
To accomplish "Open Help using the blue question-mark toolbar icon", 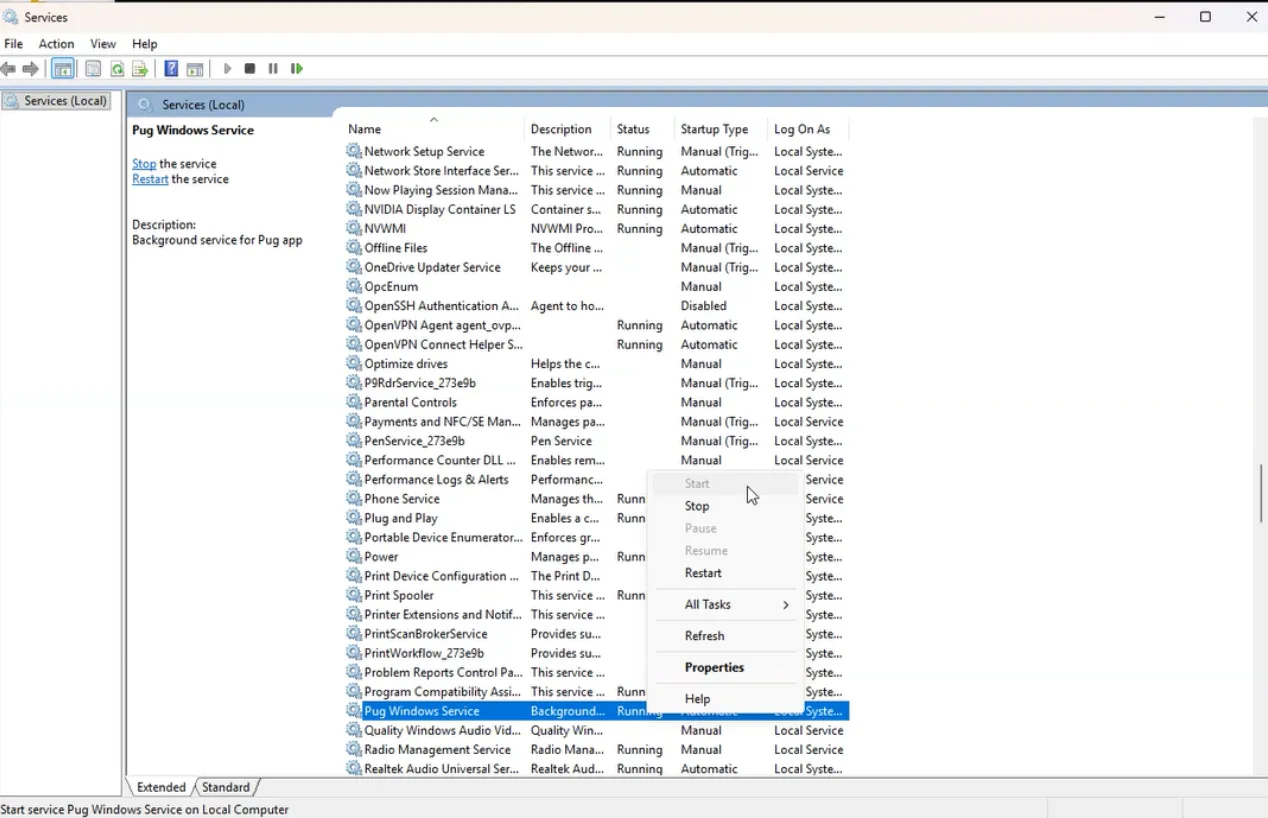I will click(171, 69).
